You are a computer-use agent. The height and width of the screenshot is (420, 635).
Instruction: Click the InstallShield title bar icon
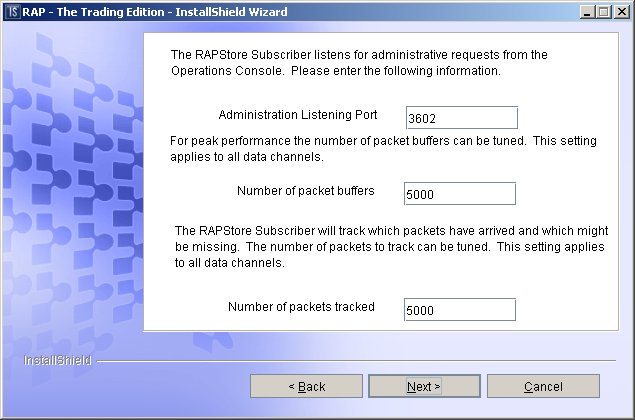click(x=13, y=12)
